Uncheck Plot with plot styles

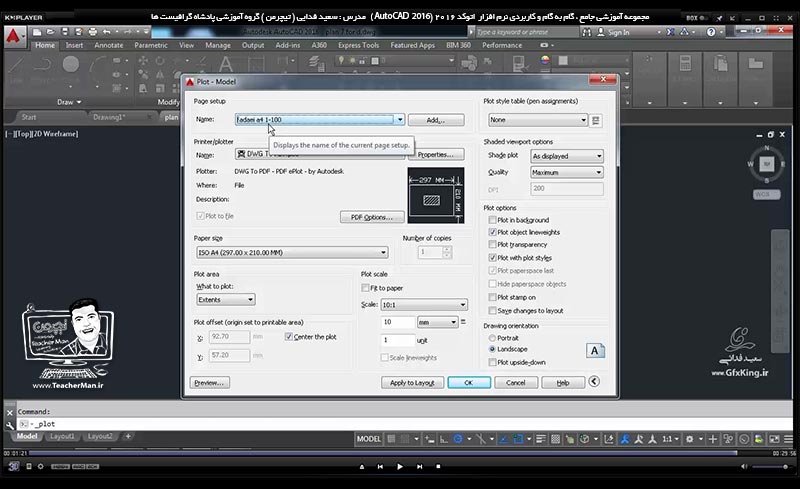click(492, 258)
